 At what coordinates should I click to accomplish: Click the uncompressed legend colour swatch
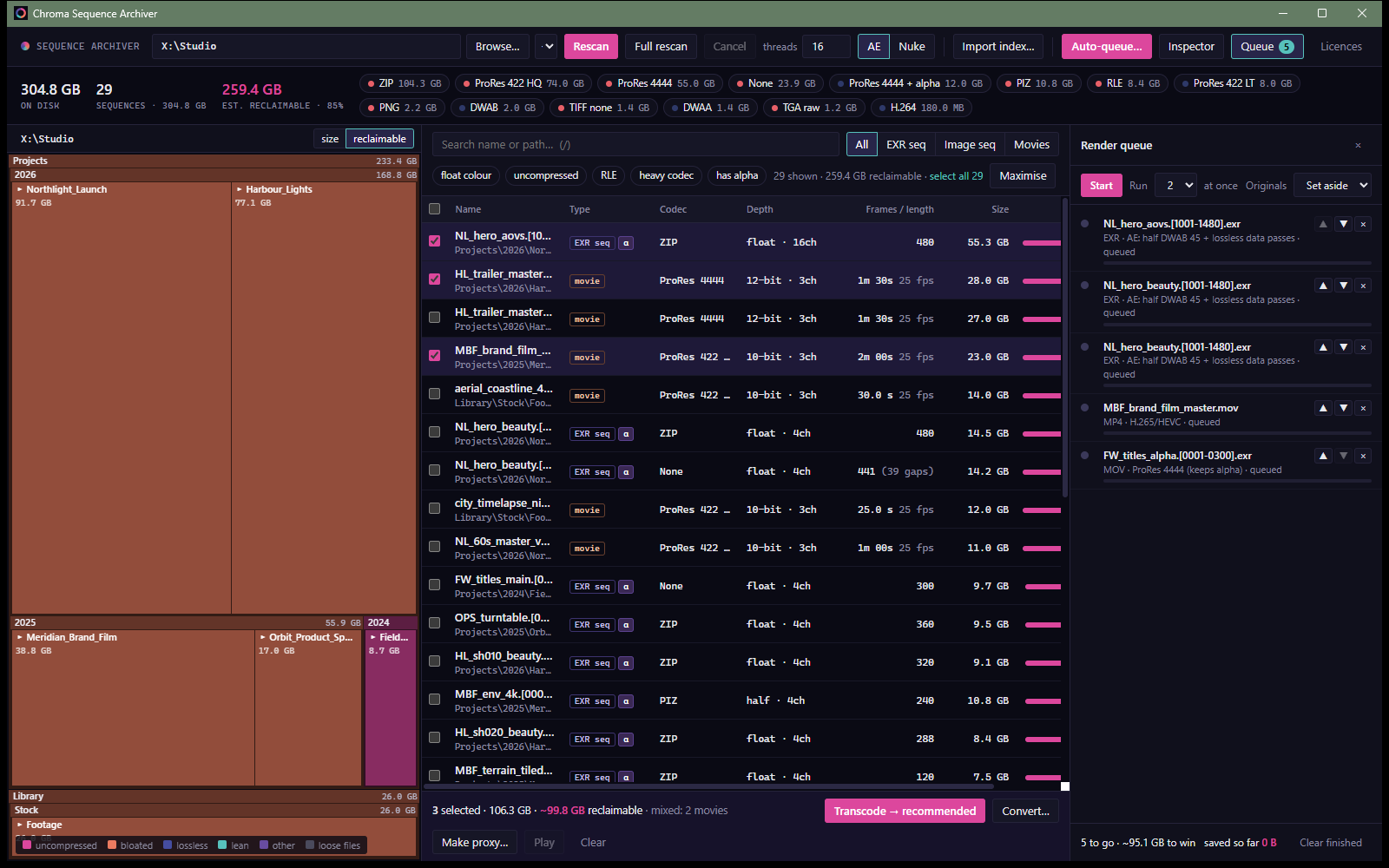[27, 845]
